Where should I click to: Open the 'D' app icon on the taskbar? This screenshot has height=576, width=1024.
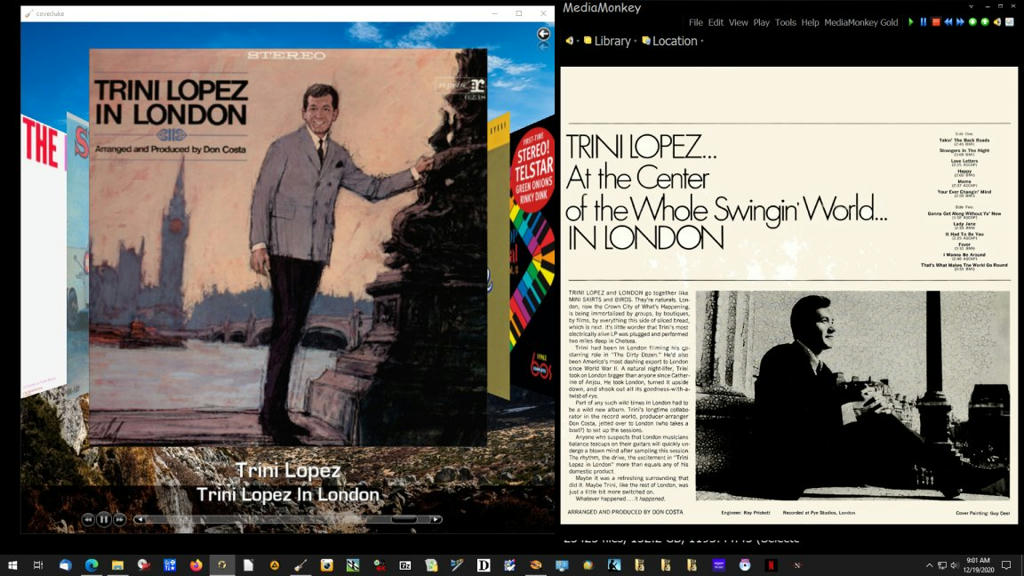(483, 565)
